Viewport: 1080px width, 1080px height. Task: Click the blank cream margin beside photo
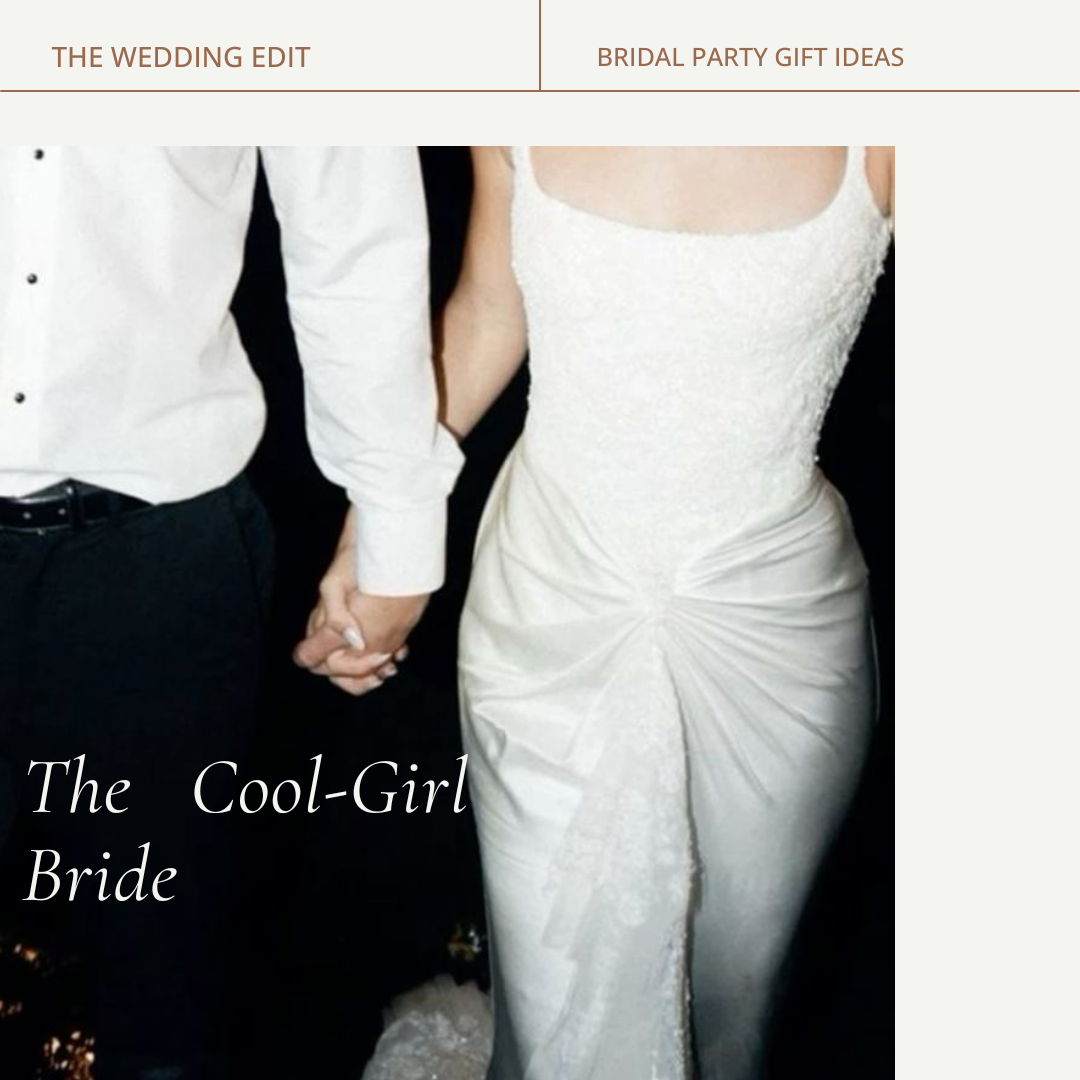pyautogui.click(x=987, y=612)
